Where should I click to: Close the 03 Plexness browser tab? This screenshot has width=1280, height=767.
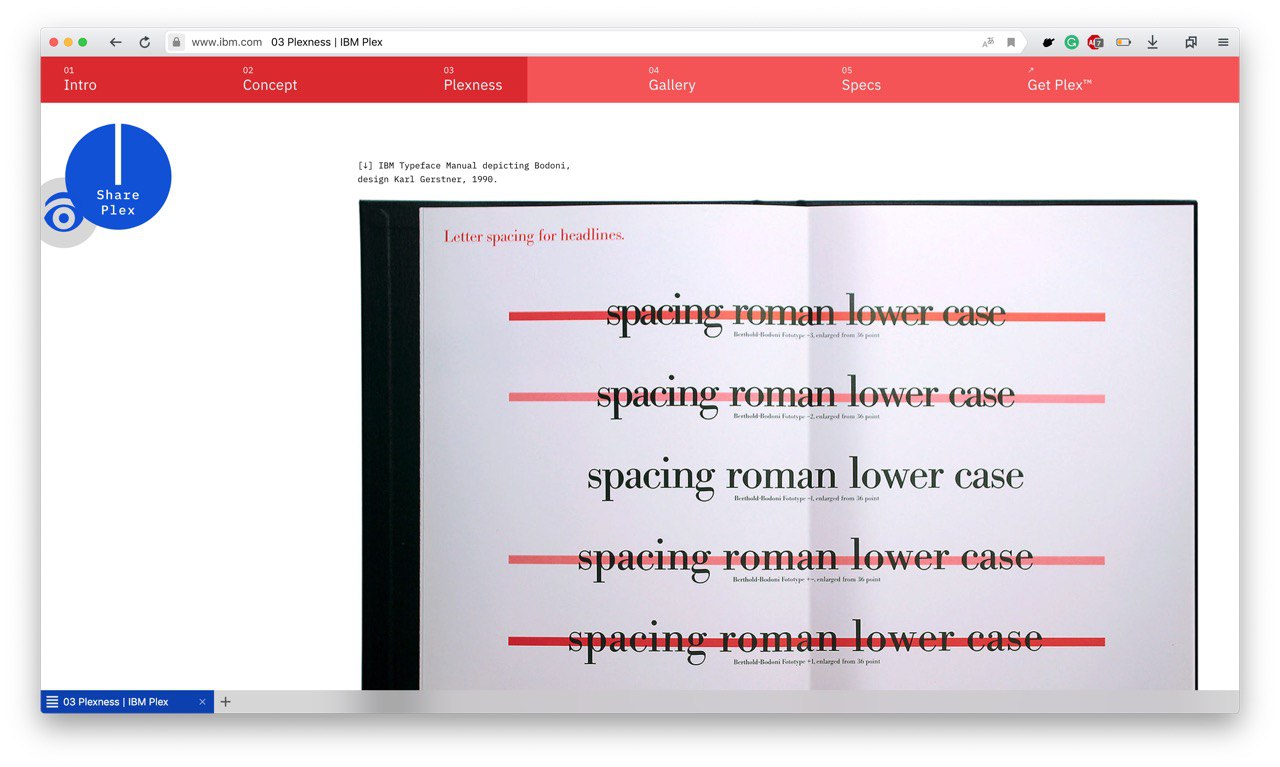pos(202,702)
